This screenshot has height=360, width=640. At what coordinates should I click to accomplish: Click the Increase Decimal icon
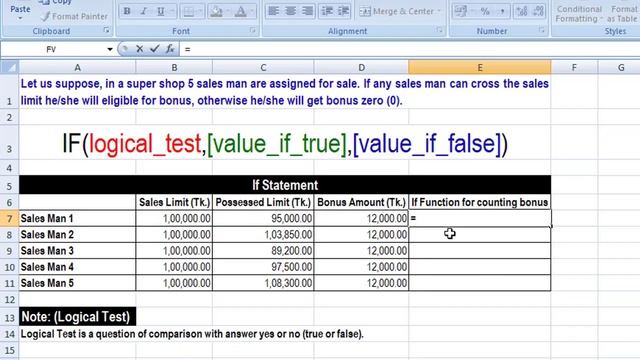(x=522, y=11)
